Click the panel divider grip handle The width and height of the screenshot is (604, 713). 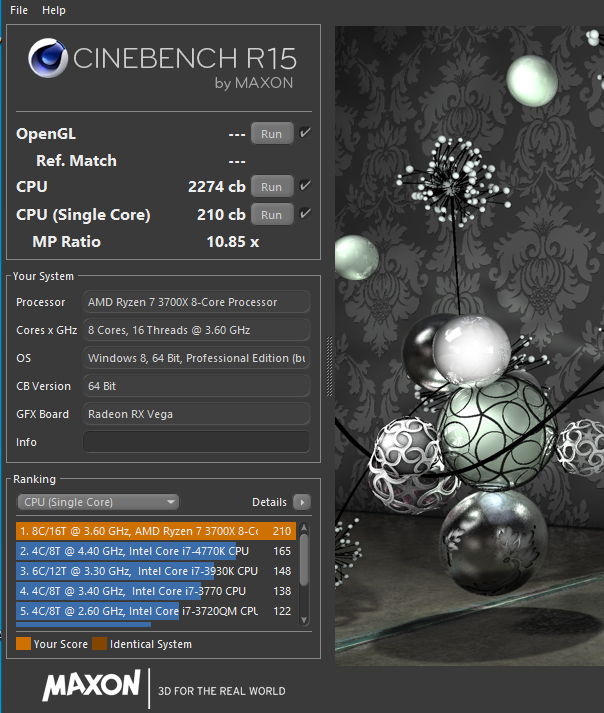tap(329, 367)
